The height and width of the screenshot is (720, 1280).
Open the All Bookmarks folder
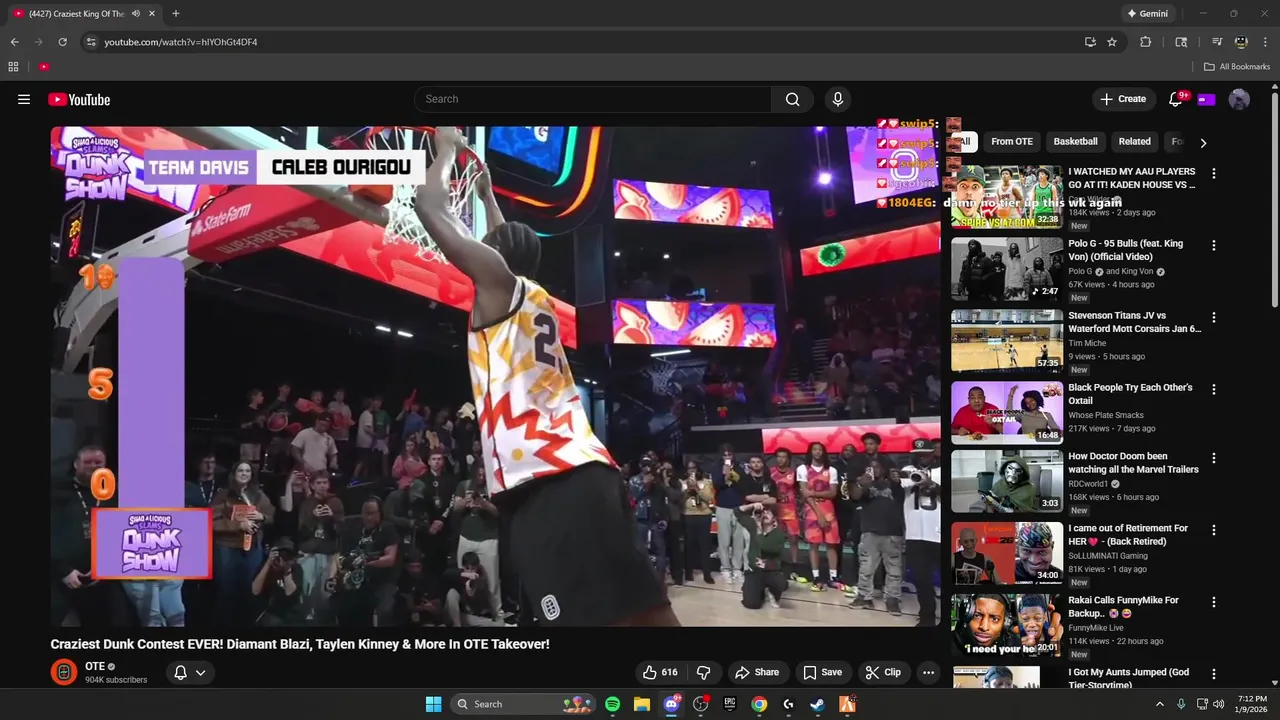[1237, 67]
